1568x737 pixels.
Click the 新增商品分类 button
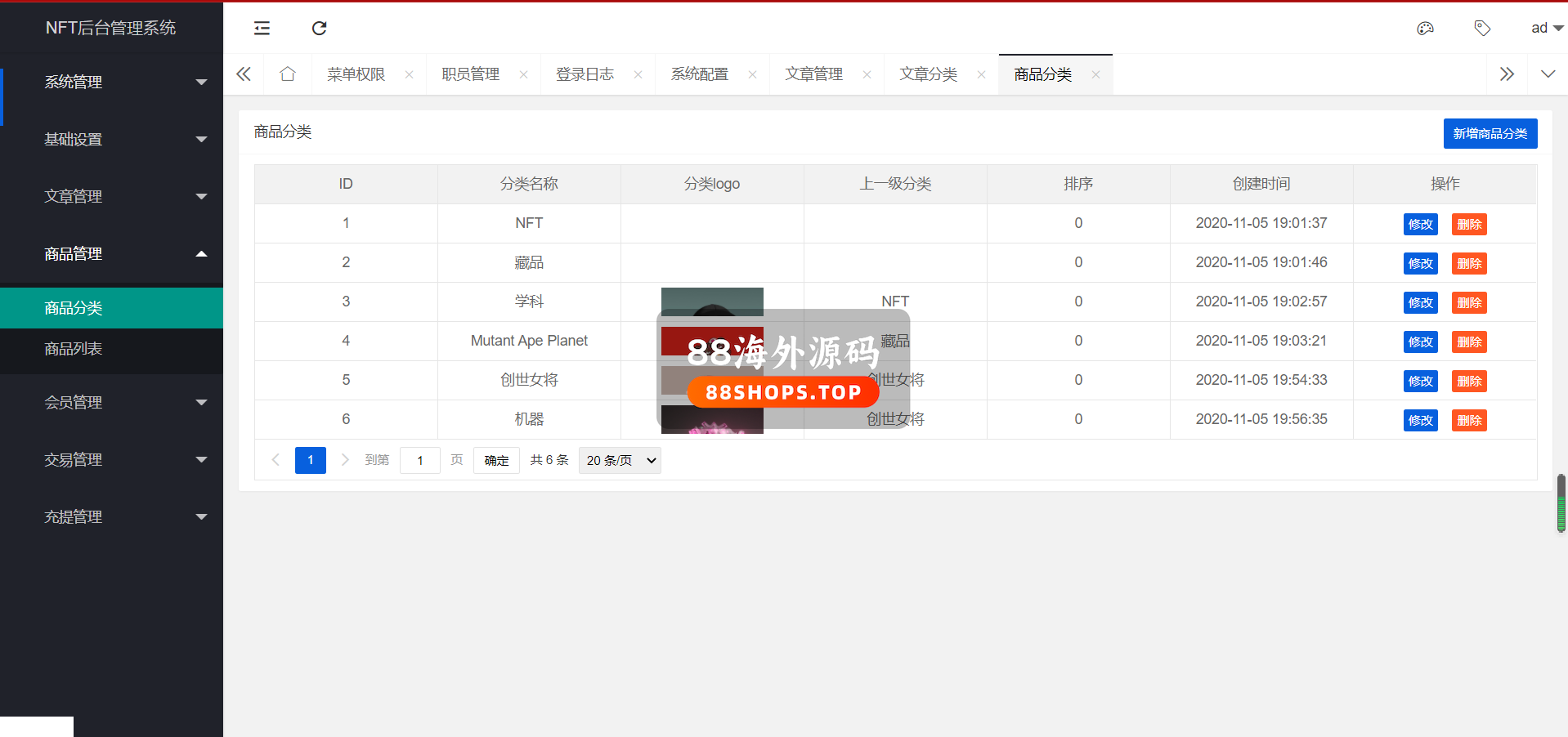1490,134
